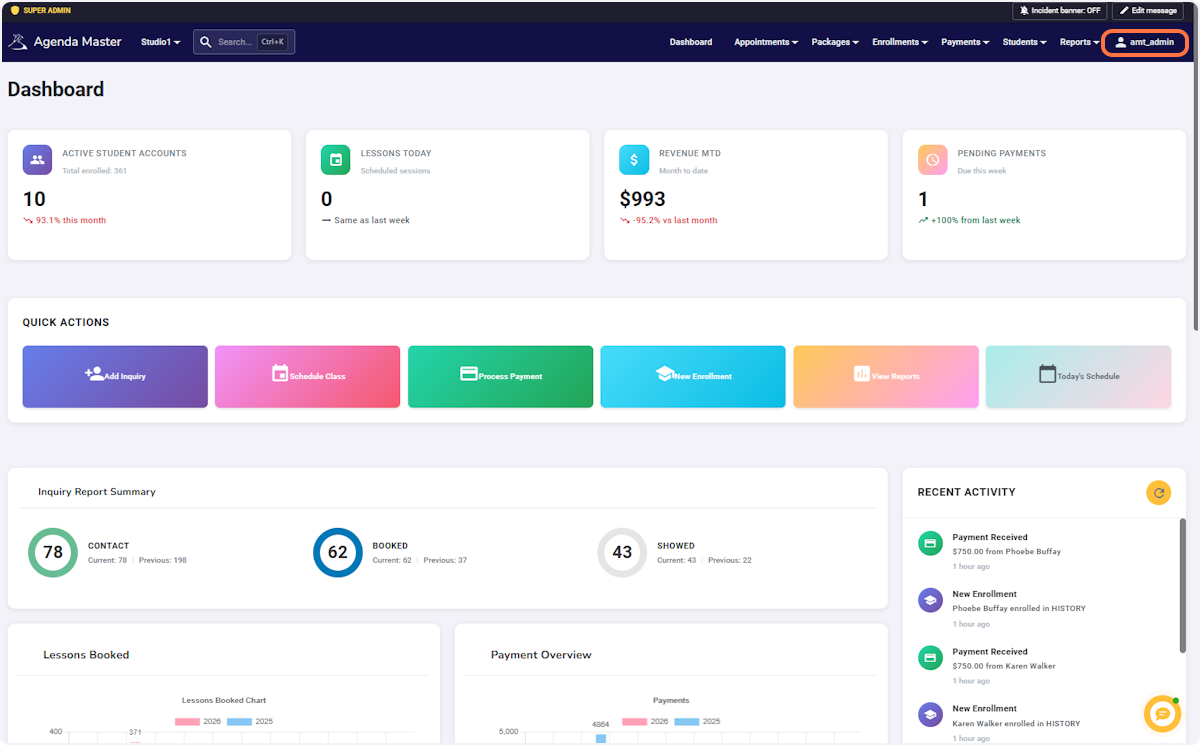Go to the Dashboard menu item
1200x745 pixels.
[691, 42]
